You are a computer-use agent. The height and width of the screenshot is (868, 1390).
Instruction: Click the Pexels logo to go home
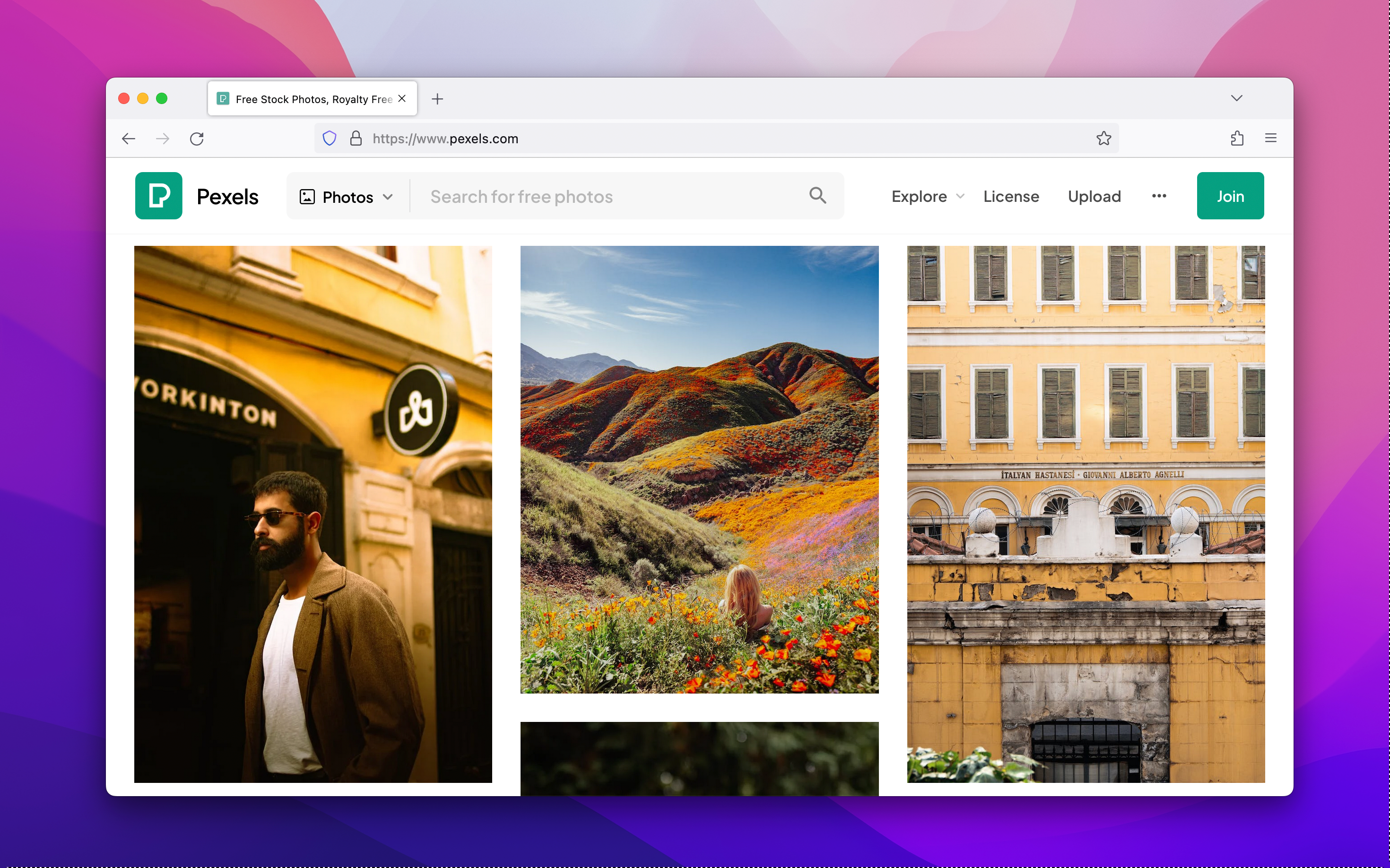198,196
